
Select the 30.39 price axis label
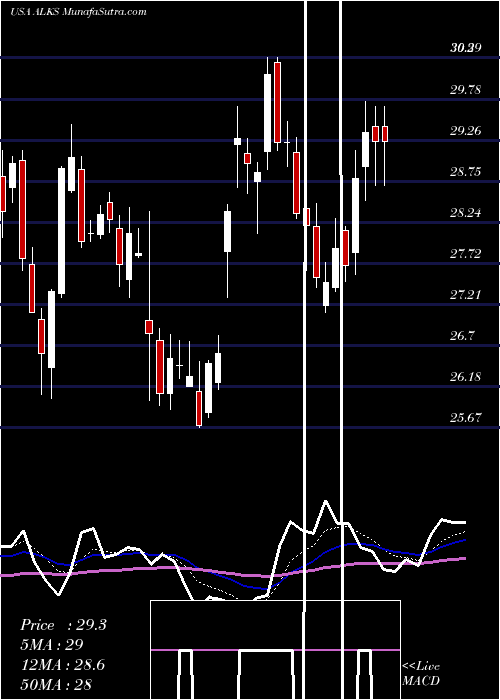[465, 48]
